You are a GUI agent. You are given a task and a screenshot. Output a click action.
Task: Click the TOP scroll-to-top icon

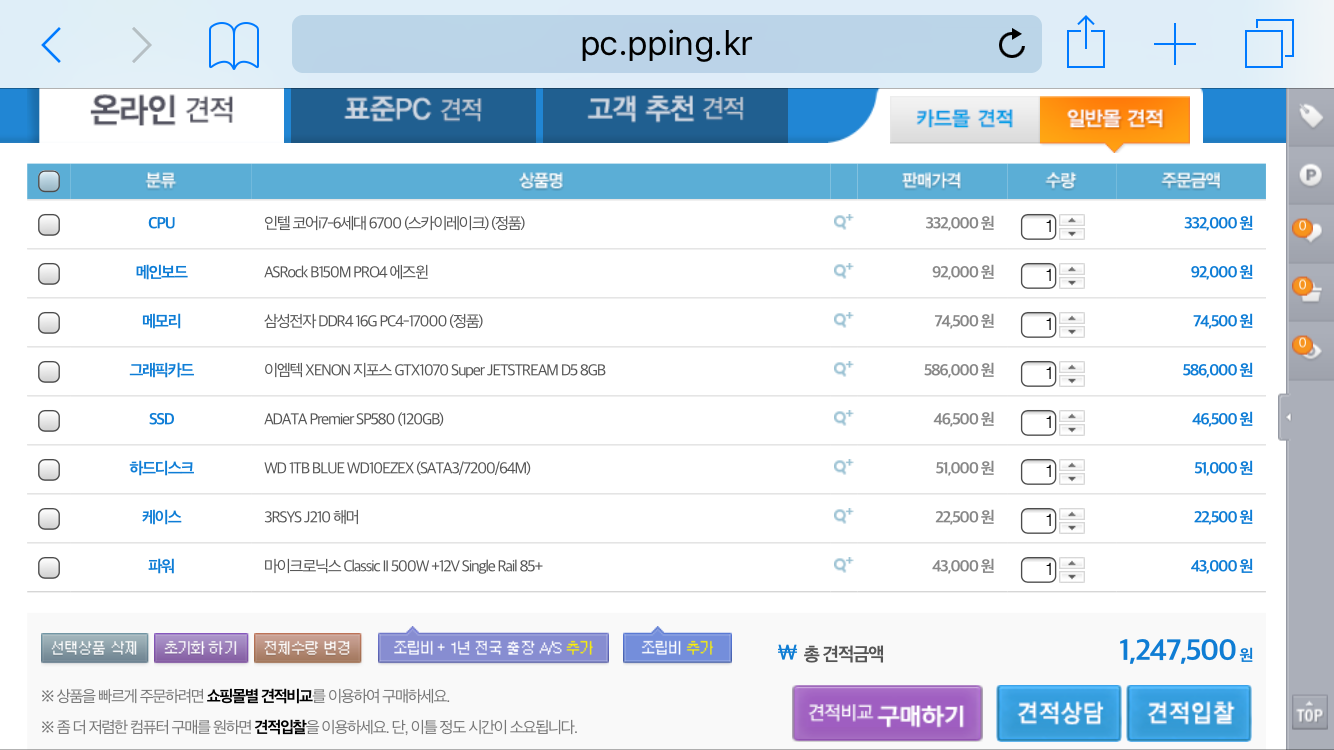pos(1309,712)
